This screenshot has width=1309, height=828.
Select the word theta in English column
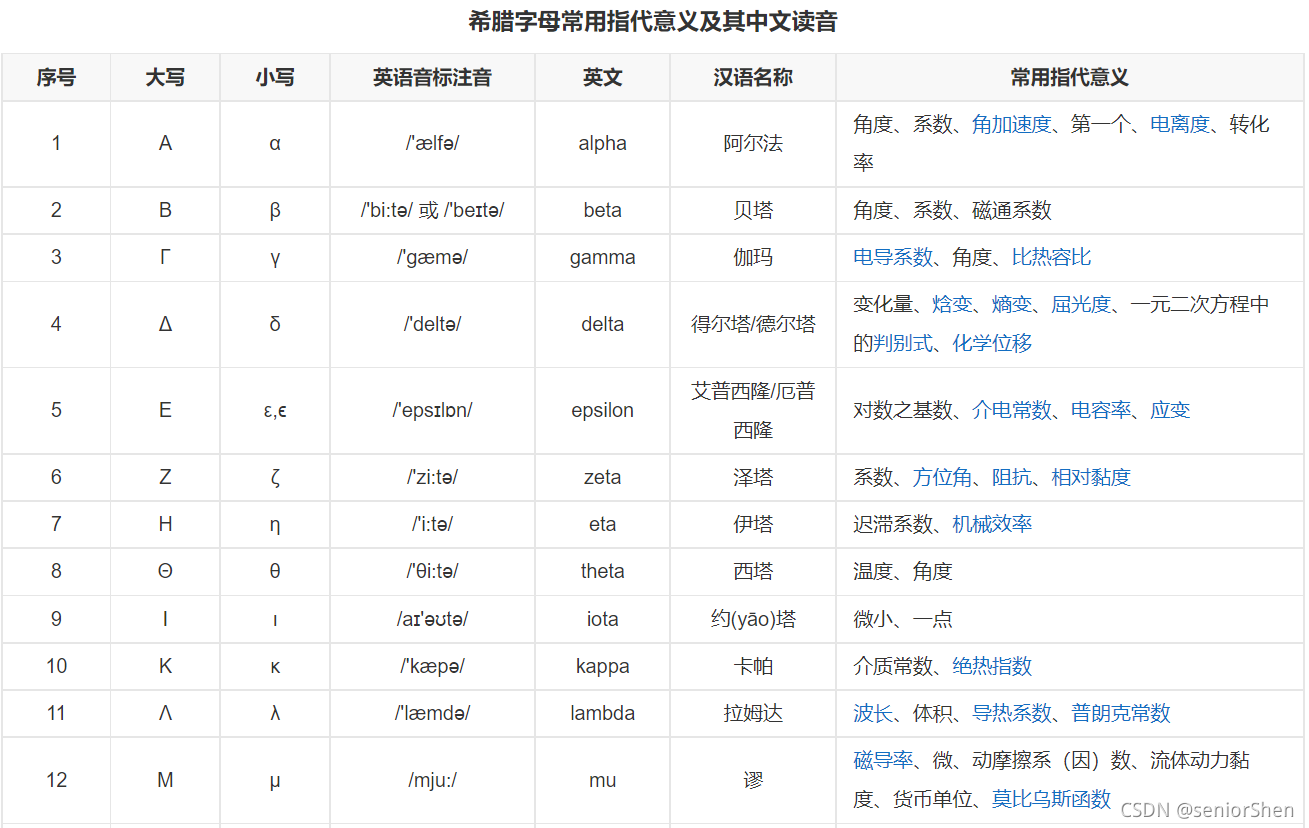click(603, 571)
